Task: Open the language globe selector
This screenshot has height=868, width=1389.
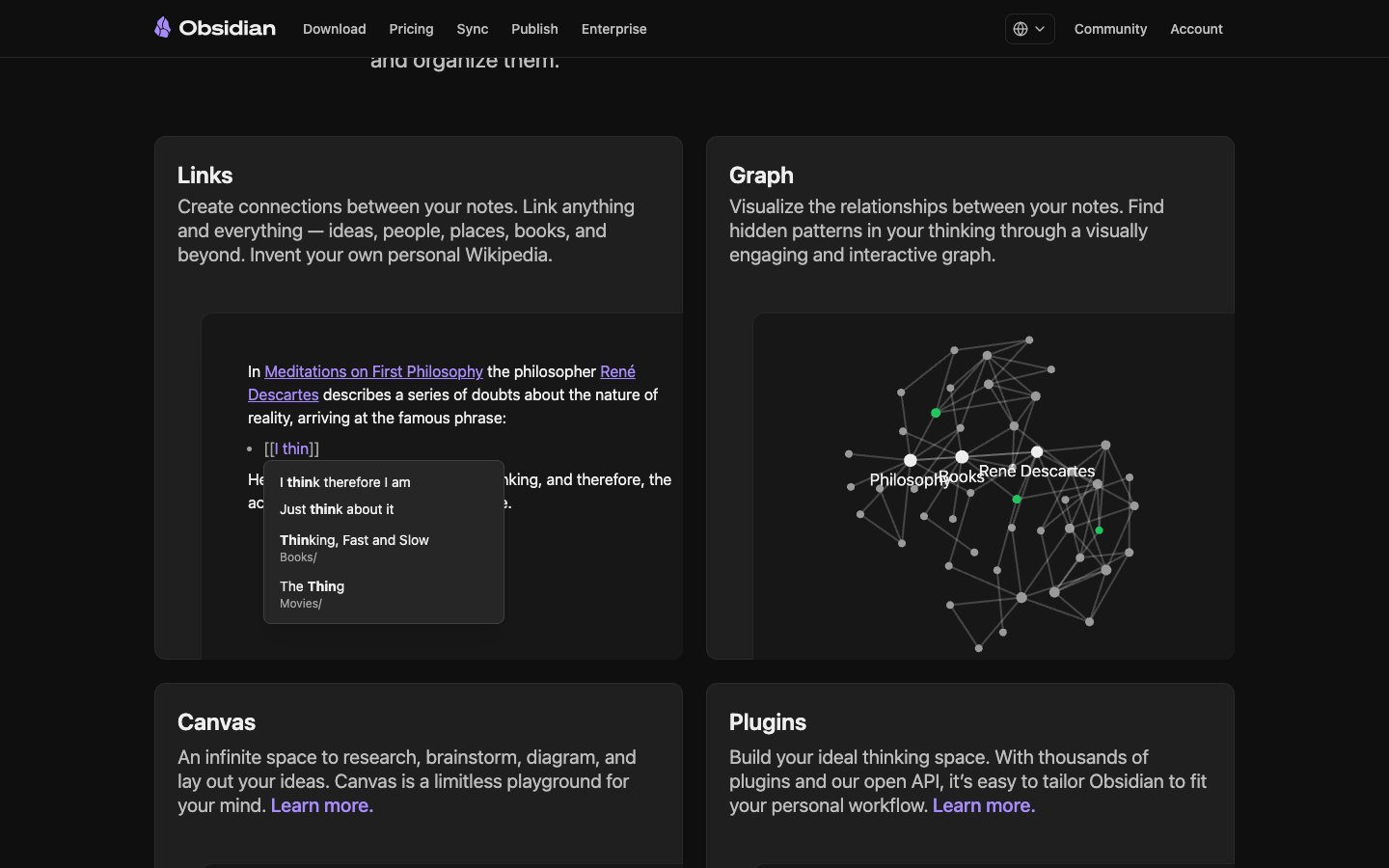Action: point(1029,29)
